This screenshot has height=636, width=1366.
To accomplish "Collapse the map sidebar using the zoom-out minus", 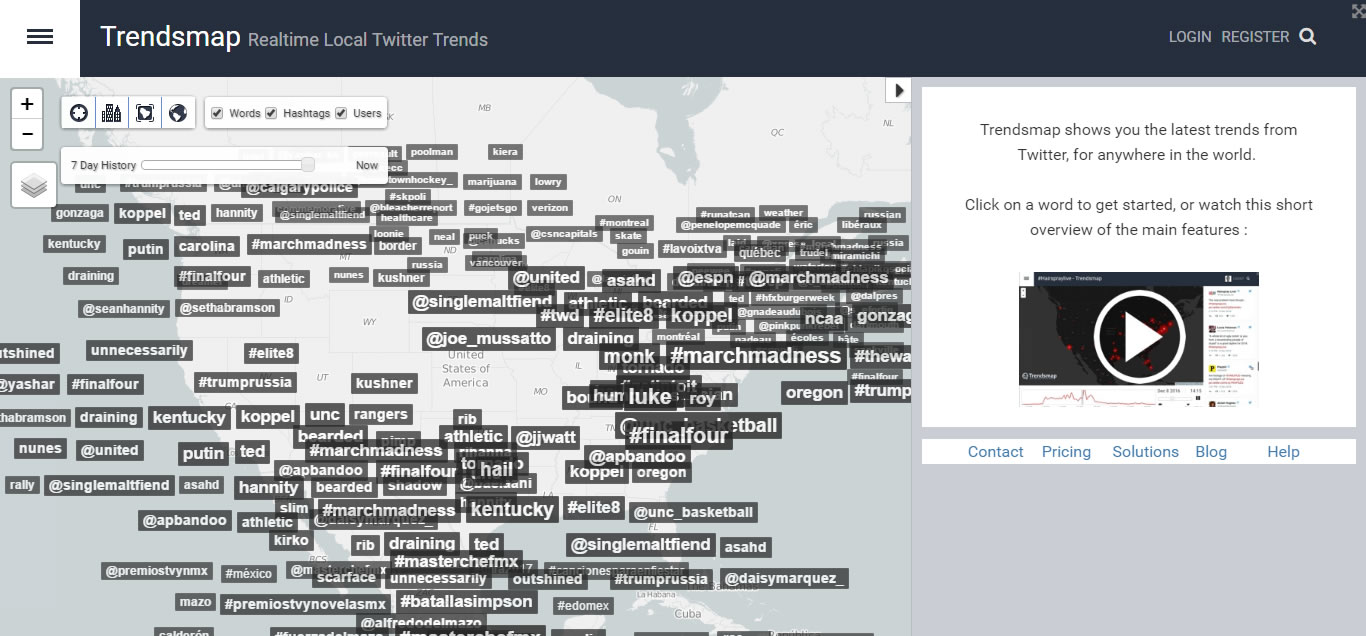I will pos(26,134).
